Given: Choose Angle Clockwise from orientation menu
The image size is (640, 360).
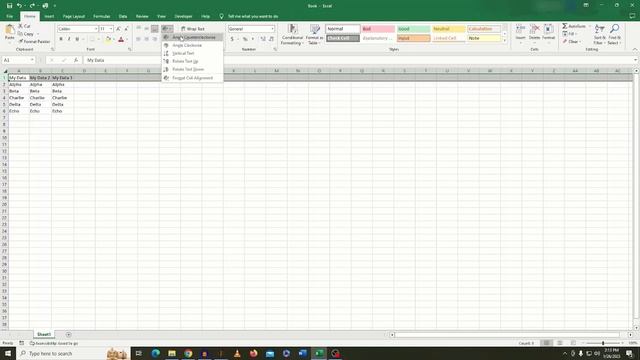Looking at the screenshot, I should pos(192,45).
